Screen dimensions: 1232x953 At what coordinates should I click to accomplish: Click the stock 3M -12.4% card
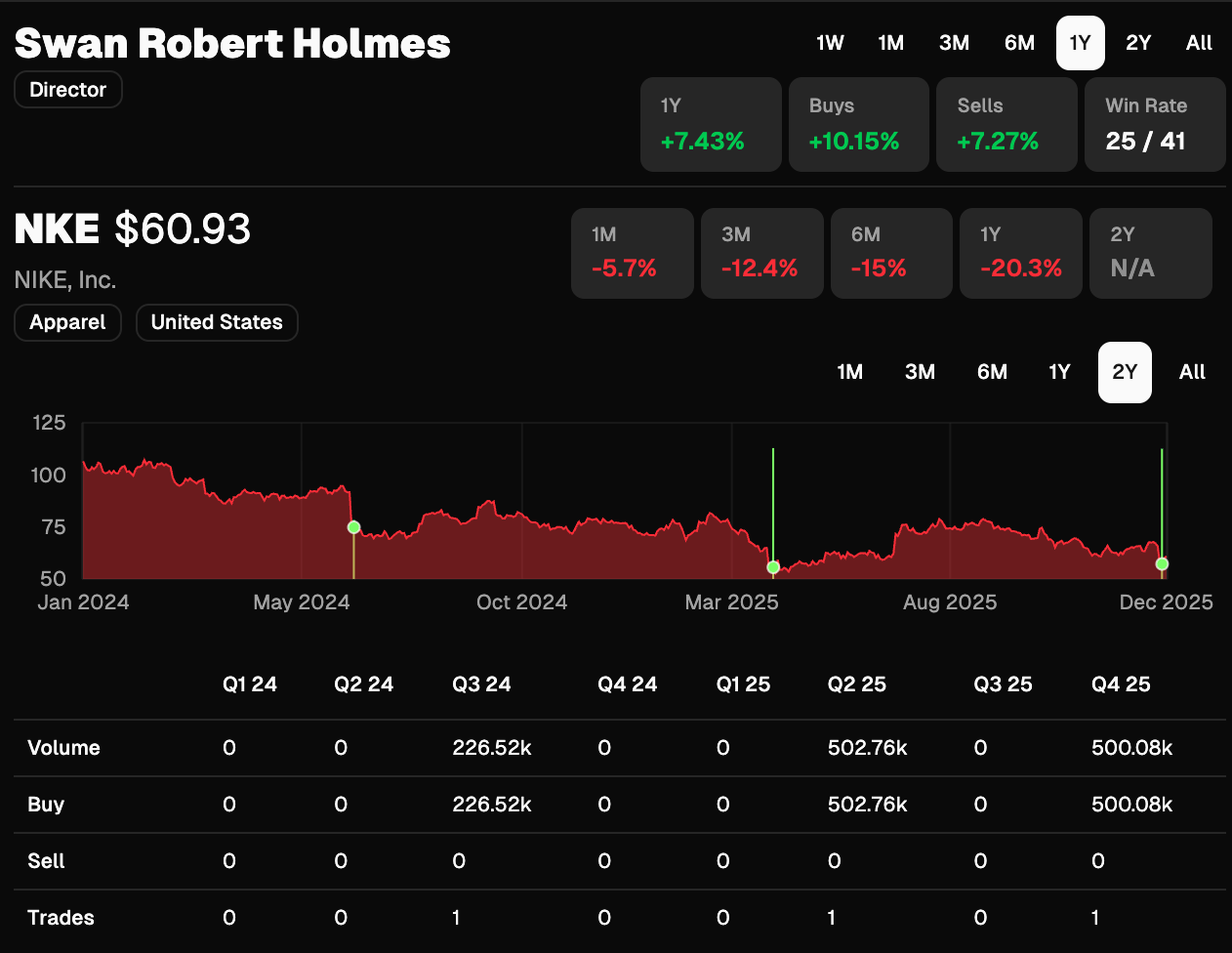point(762,253)
